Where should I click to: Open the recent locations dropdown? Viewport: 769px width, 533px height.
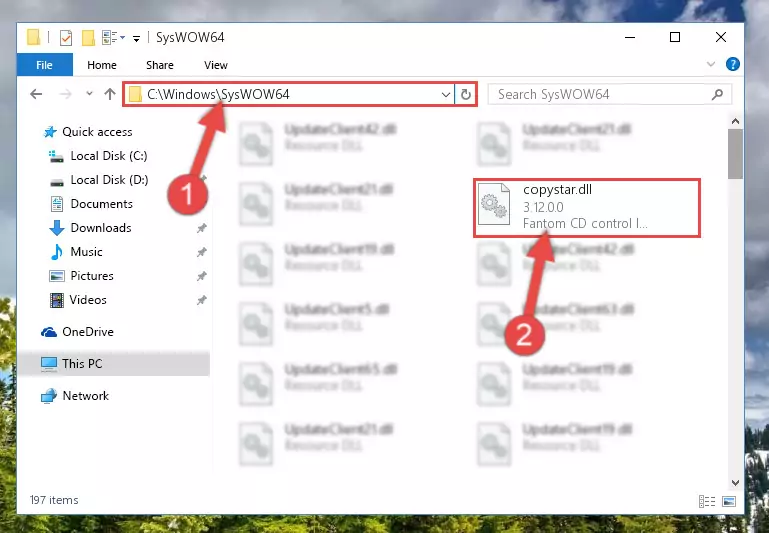click(x=89, y=93)
